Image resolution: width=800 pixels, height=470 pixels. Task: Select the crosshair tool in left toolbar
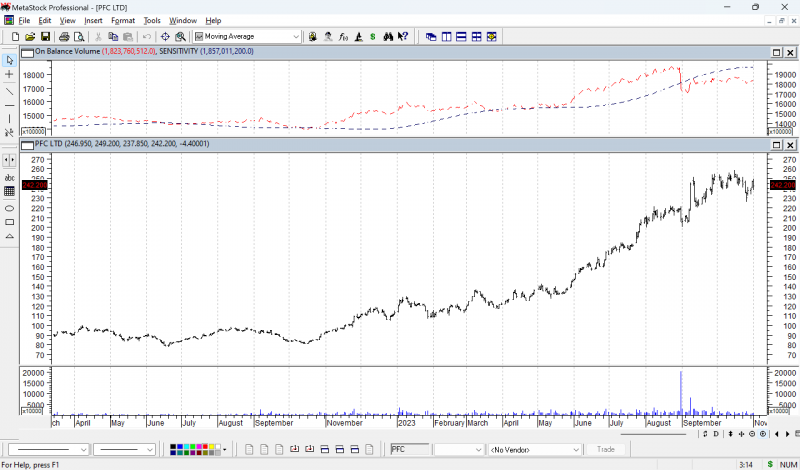[x=9, y=75]
